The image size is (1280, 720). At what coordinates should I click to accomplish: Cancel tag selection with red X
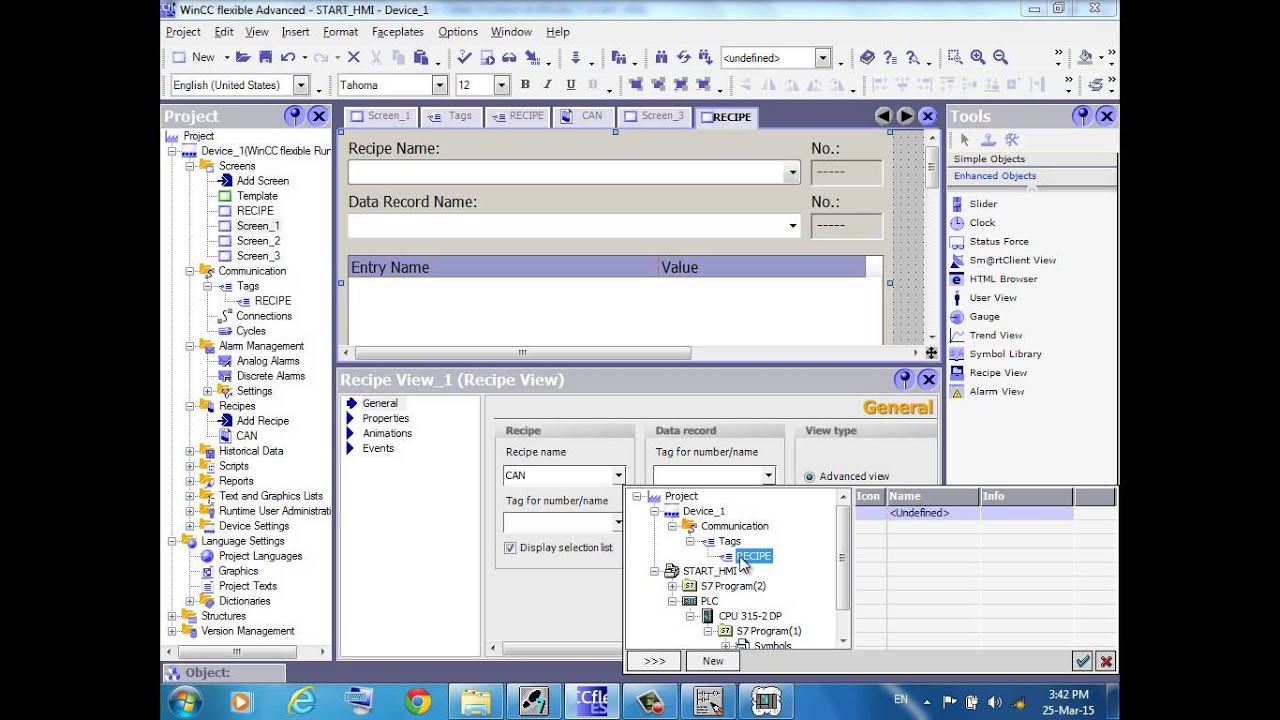click(x=1105, y=661)
